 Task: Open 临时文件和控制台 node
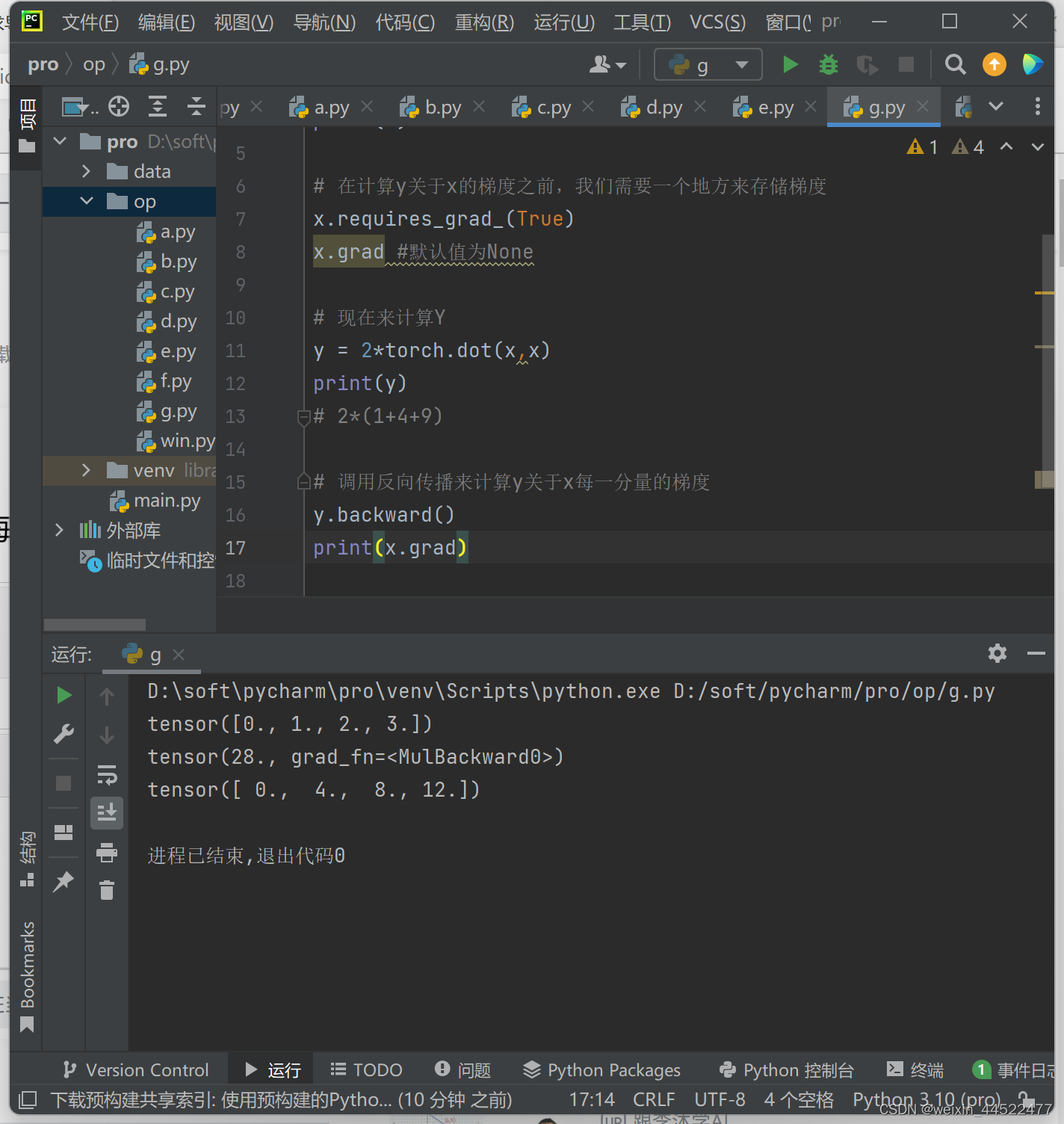[x=147, y=561]
